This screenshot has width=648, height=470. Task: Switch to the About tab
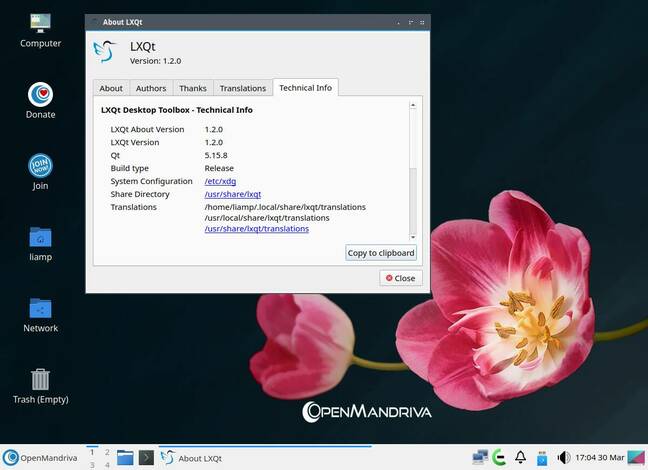(x=111, y=88)
